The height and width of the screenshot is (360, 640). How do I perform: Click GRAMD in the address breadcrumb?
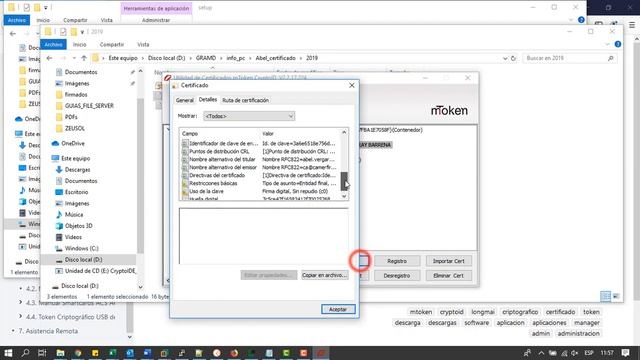point(206,58)
